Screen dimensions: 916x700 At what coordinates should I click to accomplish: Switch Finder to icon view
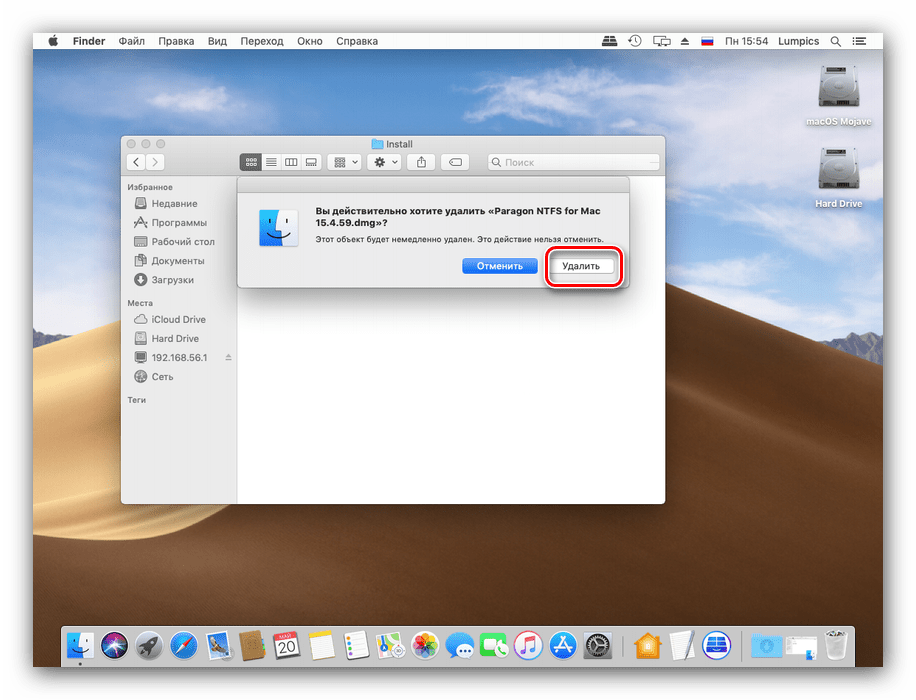pos(251,162)
